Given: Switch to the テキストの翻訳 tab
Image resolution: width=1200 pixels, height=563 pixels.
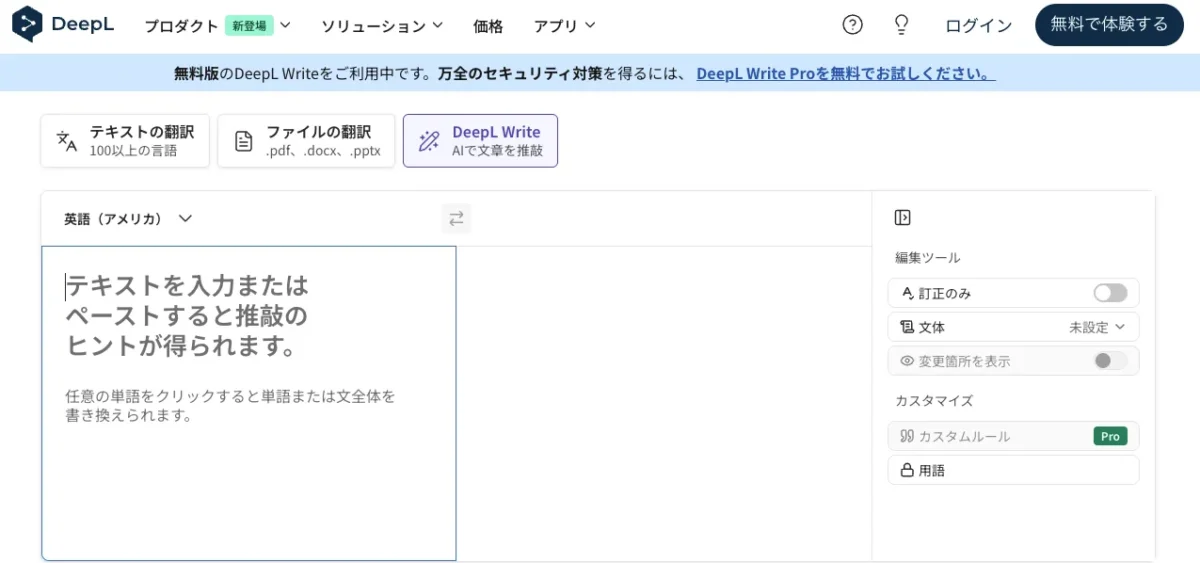Looking at the screenshot, I should (125, 141).
